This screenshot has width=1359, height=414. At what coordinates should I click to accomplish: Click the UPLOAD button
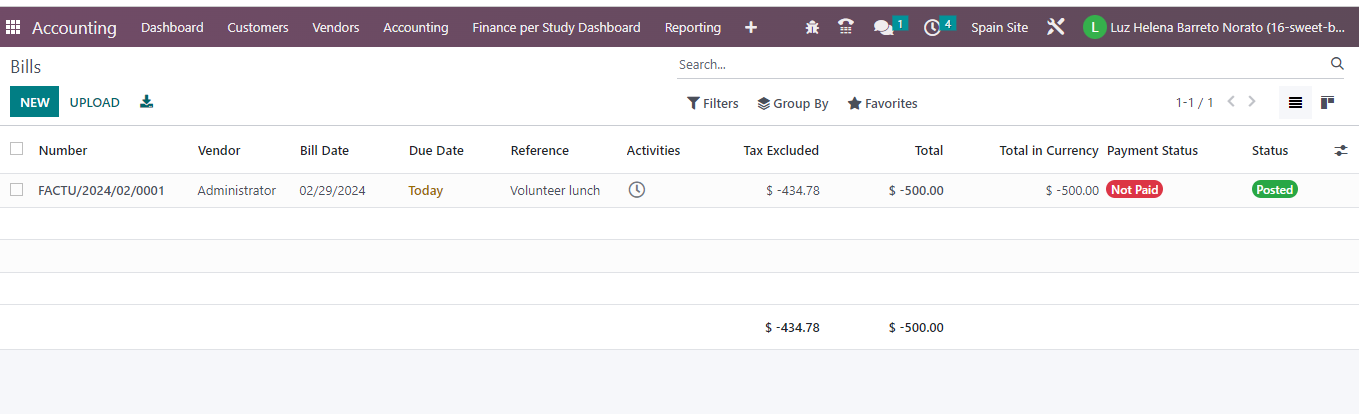coord(95,102)
